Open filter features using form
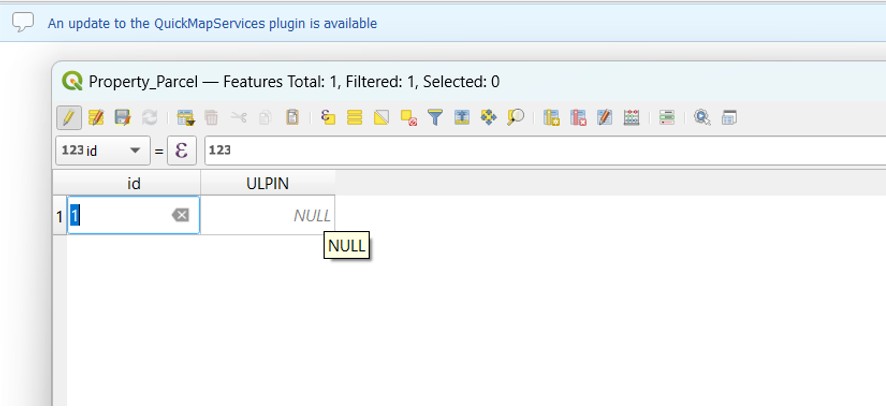The height and width of the screenshot is (410, 886). pyautogui.click(x=435, y=117)
